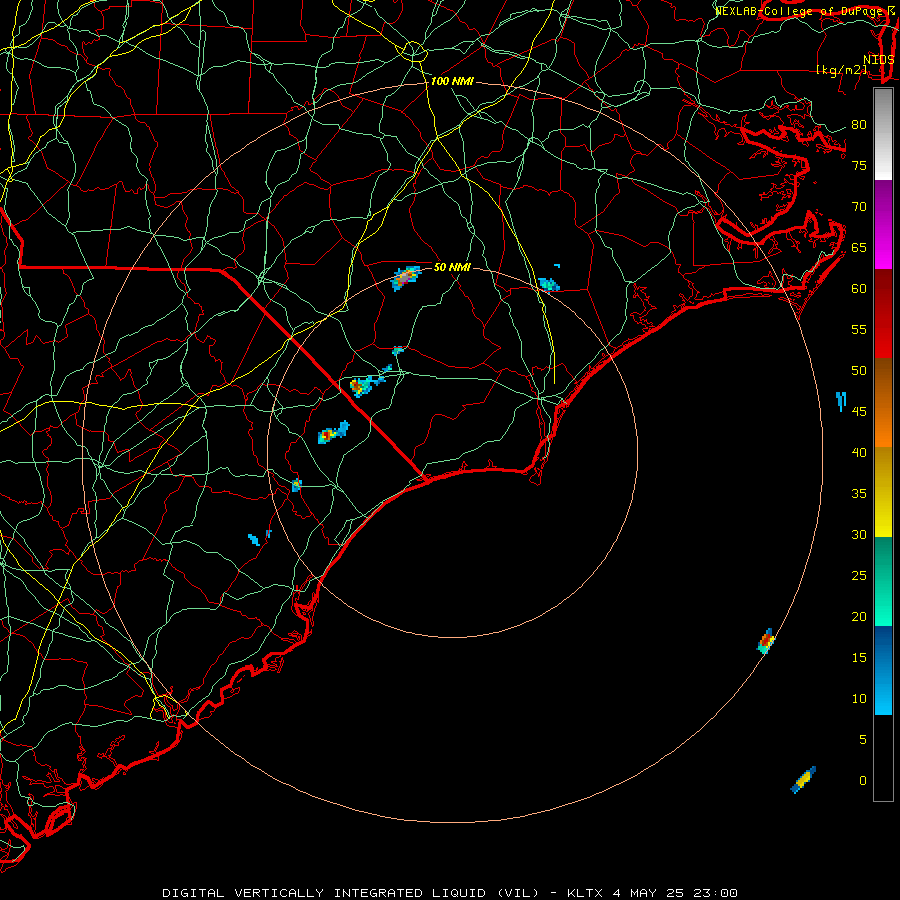900x900 pixels.
Task: Click the 45 value on the color scale
Action: [x=859, y=412]
